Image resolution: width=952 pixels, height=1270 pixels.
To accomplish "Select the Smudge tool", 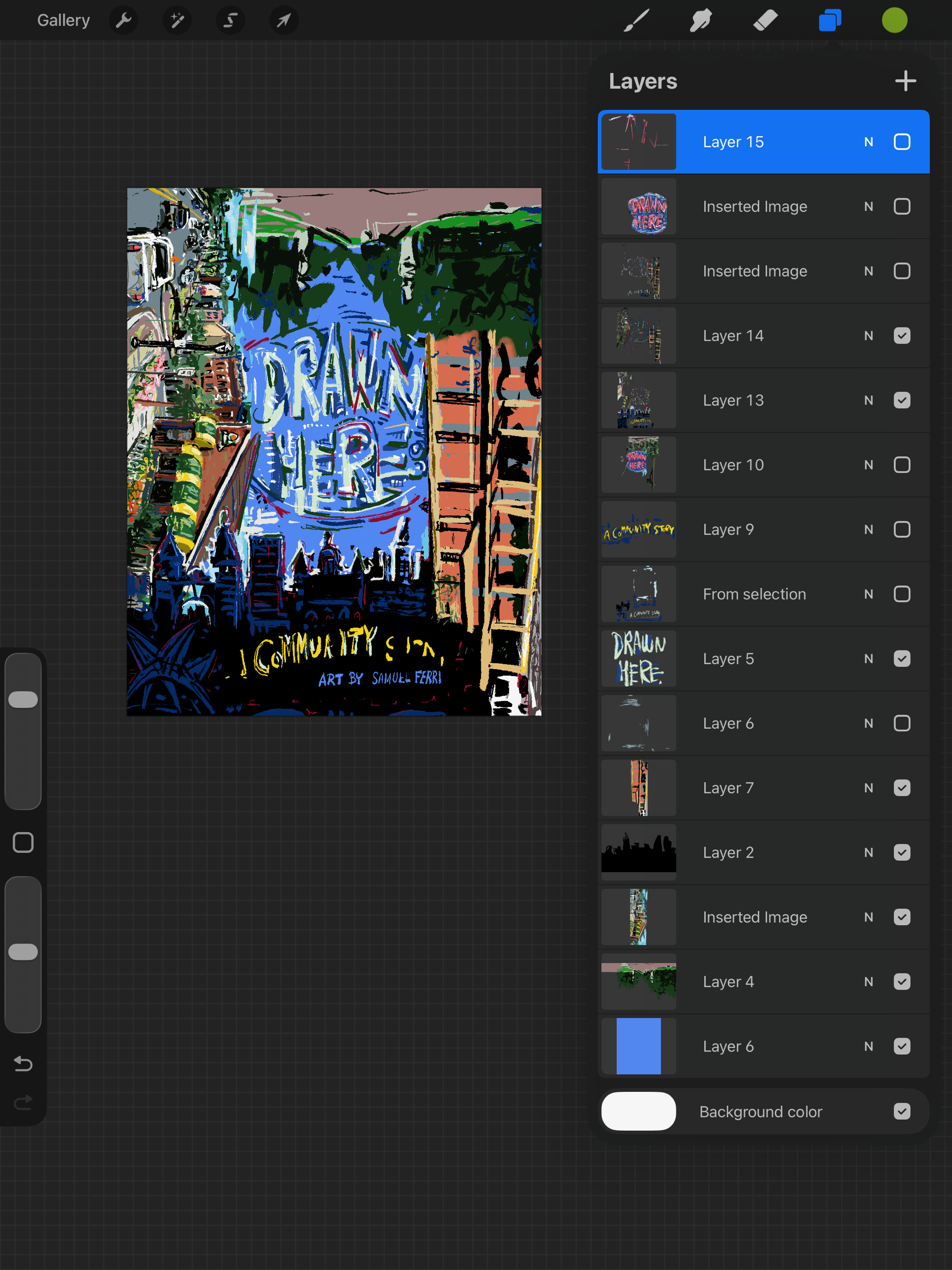I will [x=701, y=21].
